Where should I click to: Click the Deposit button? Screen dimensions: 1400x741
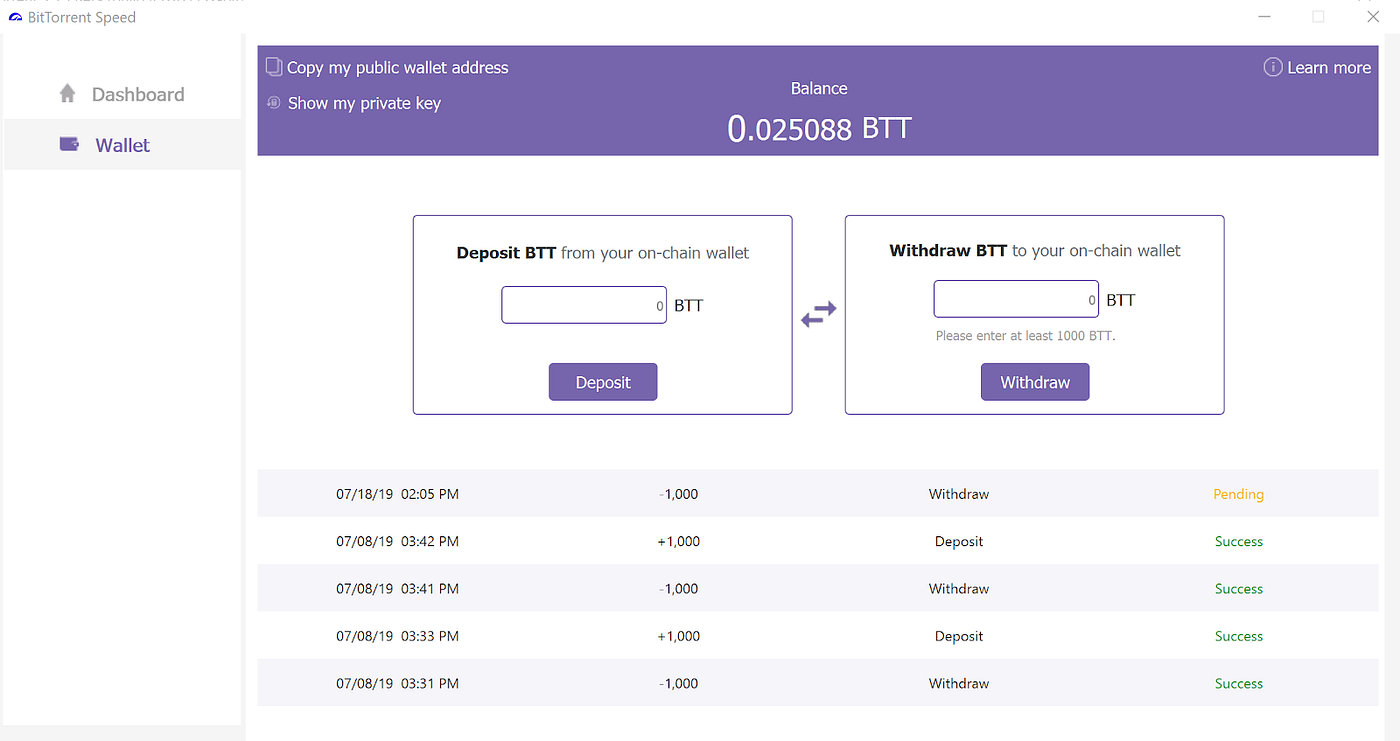point(602,381)
